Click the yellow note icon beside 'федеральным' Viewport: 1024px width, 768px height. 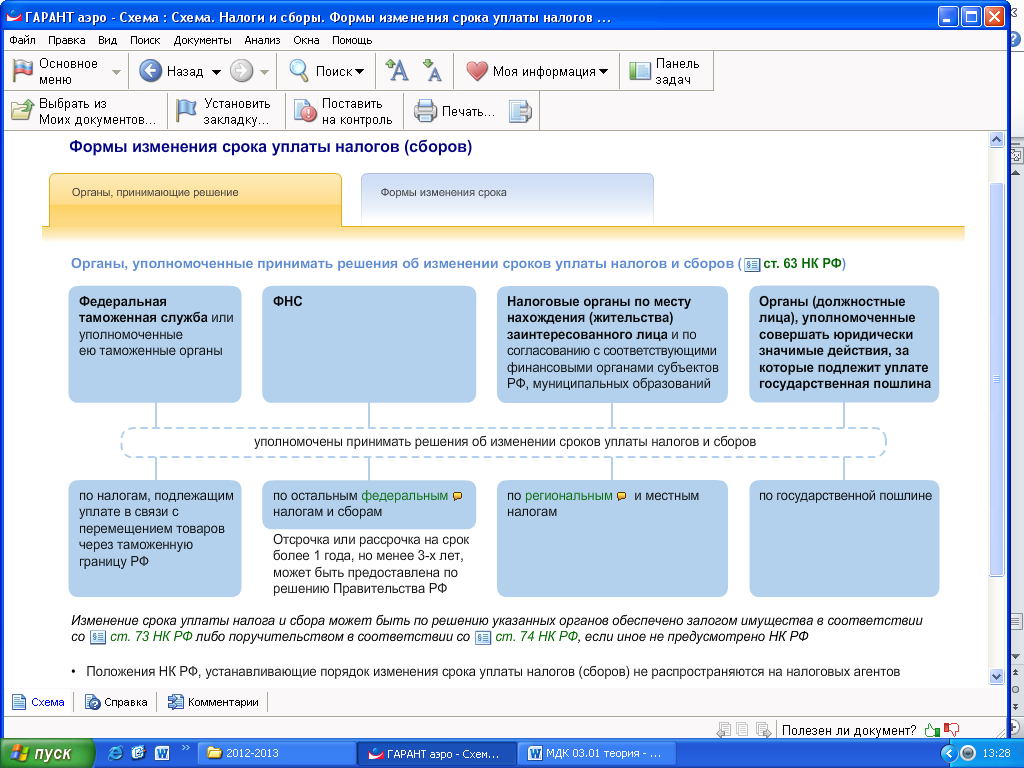tap(458, 496)
